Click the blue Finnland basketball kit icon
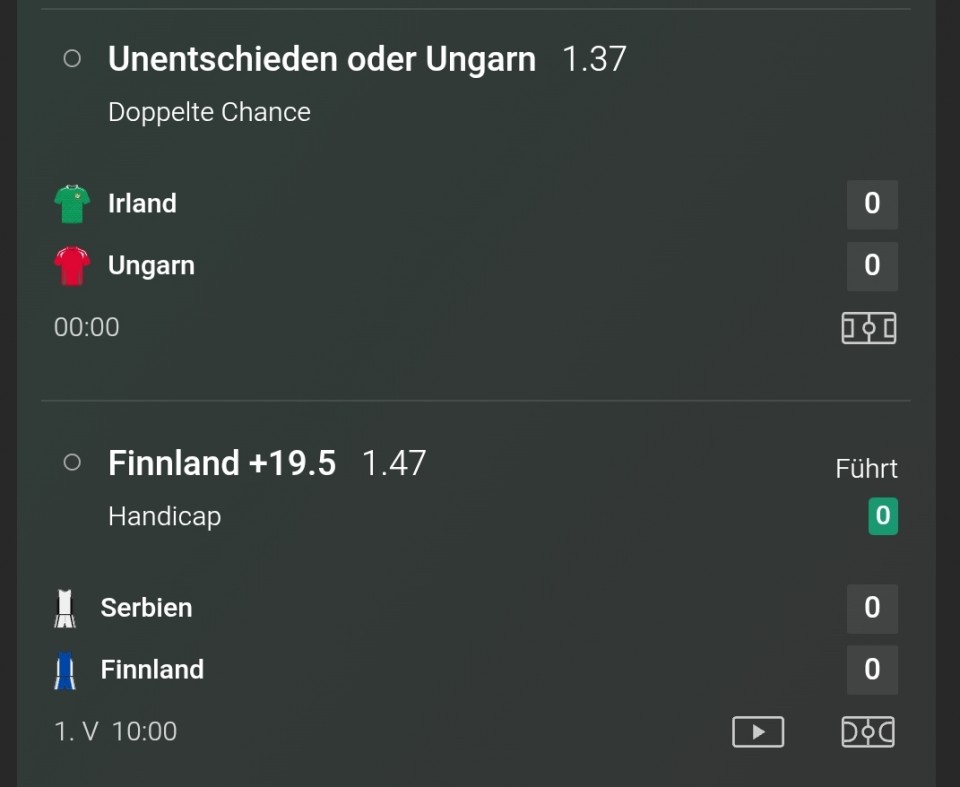The width and height of the screenshot is (960, 787). (x=65, y=670)
